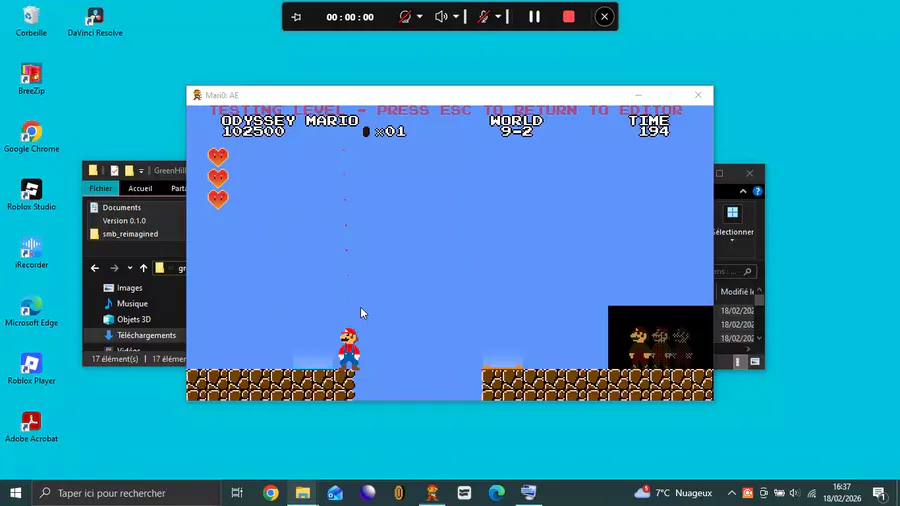Switch Explorer to large icons view

pos(755,362)
